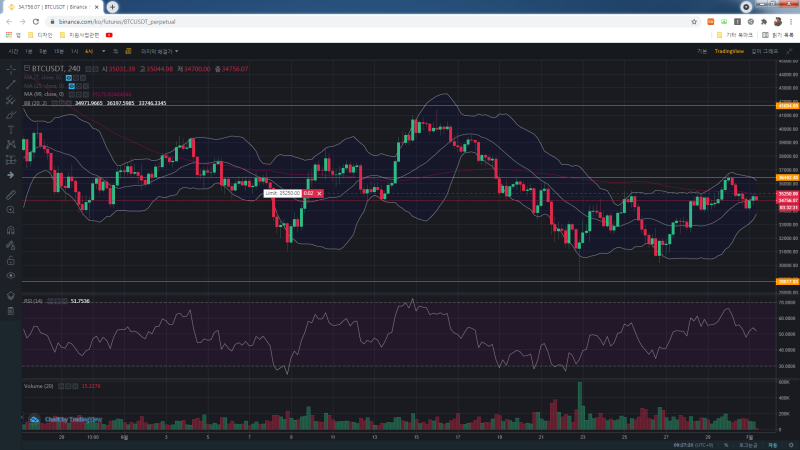Select the 1시 interval
Screen dimensions: 800x450
coord(74,51)
